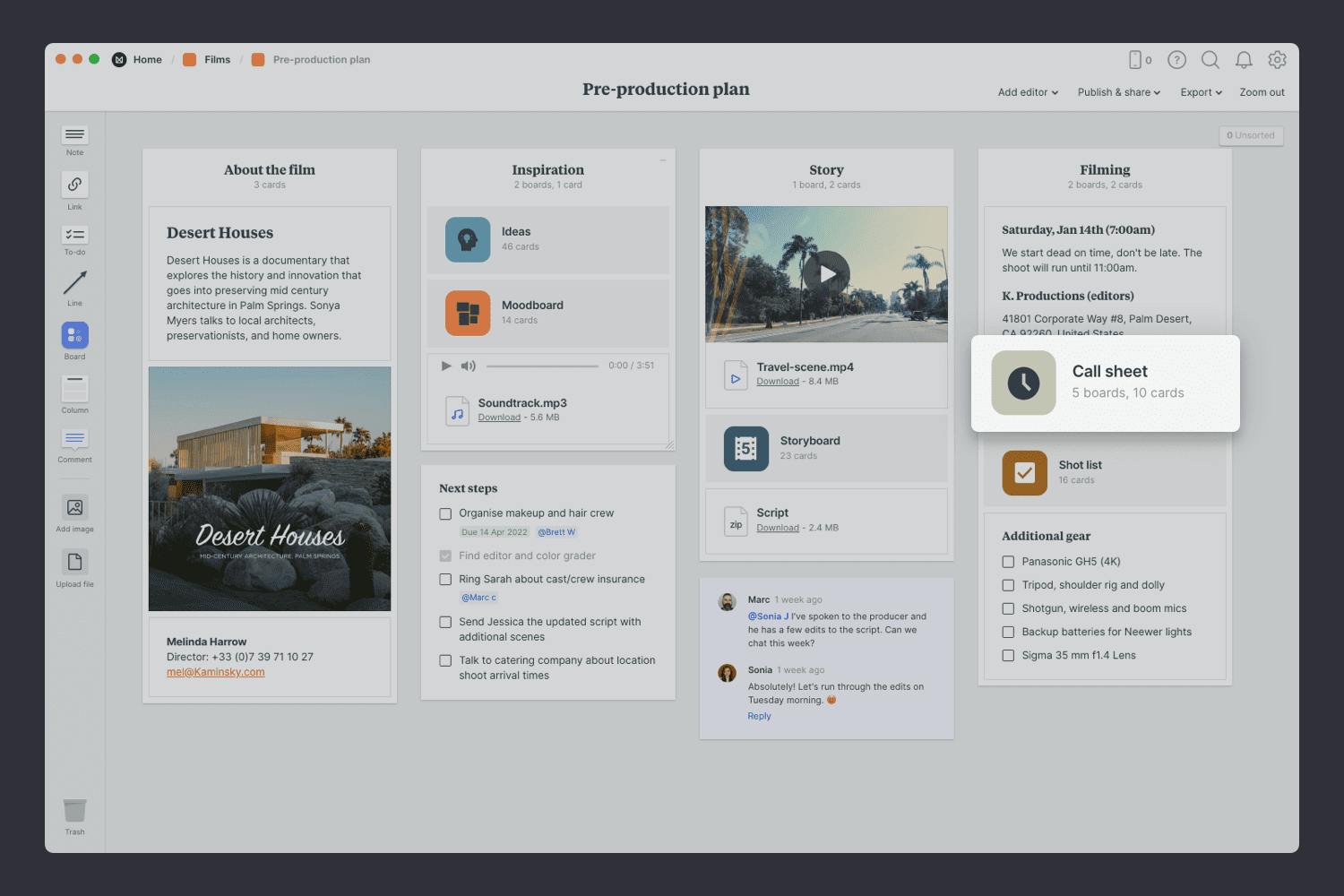Click the Add image tool
Image resolution: width=1344 pixels, height=896 pixels.
click(74, 508)
